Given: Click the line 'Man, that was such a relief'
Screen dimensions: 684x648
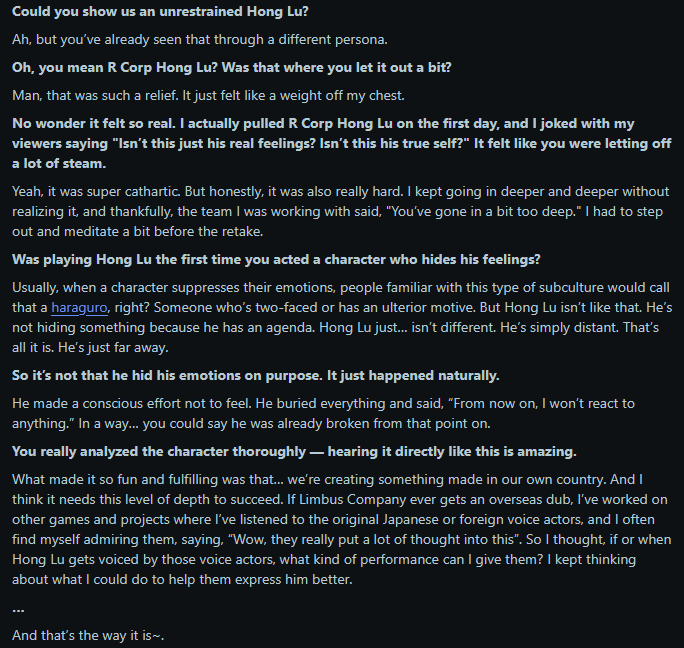Looking at the screenshot, I should point(208,96).
